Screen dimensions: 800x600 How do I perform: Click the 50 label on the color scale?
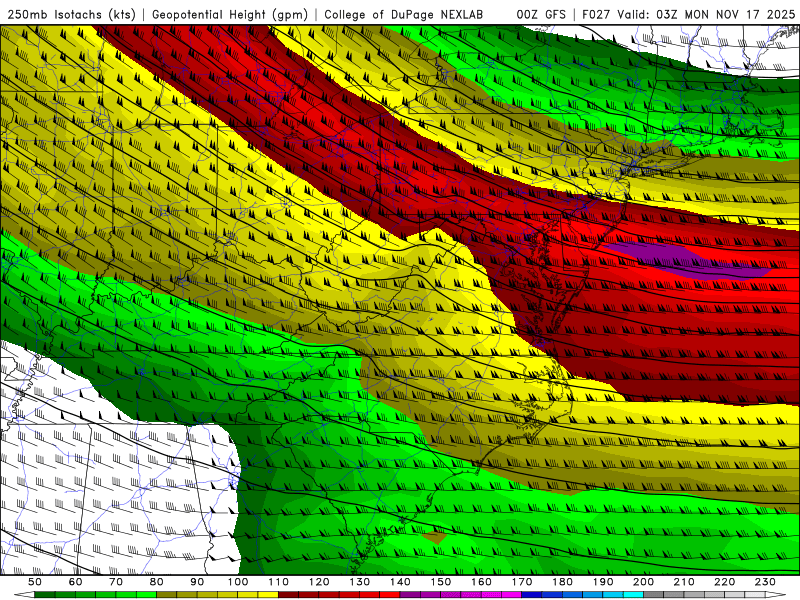(x=35, y=582)
